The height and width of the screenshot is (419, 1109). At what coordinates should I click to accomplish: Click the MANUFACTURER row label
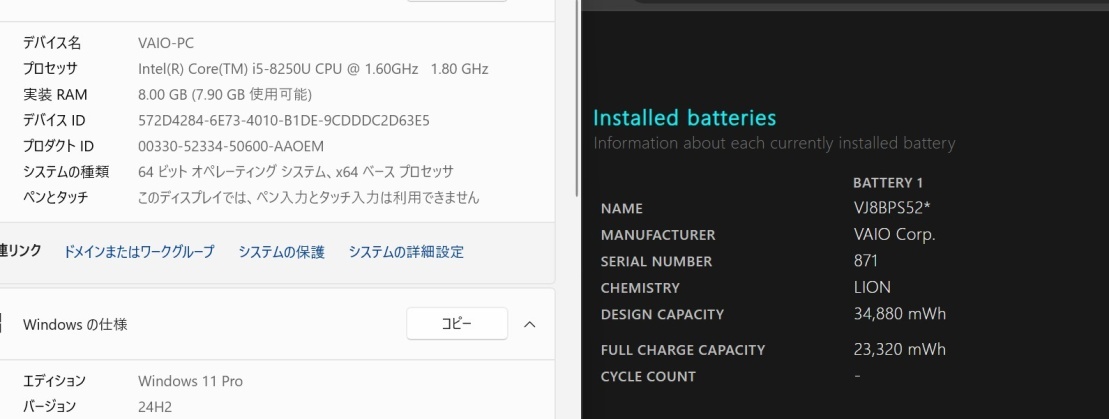[x=658, y=235]
